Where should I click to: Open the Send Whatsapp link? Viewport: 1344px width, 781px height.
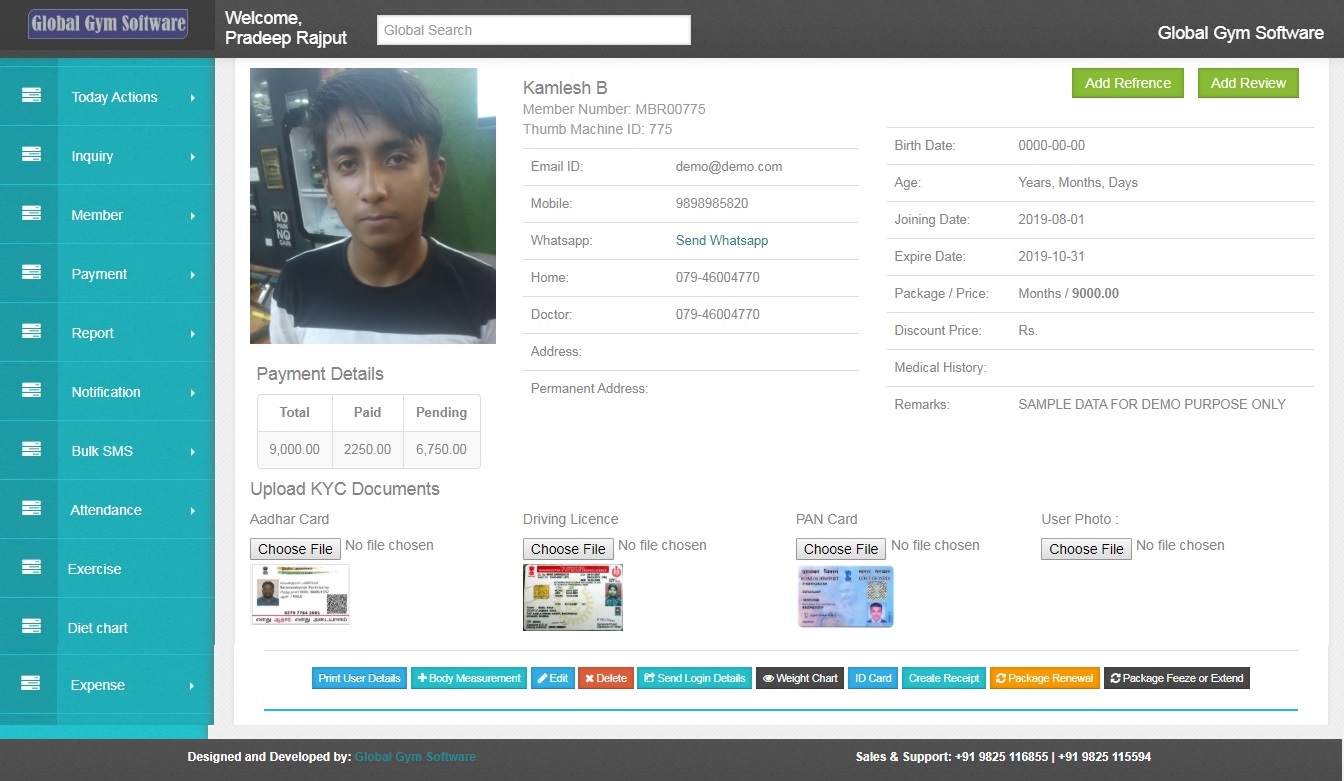point(722,240)
